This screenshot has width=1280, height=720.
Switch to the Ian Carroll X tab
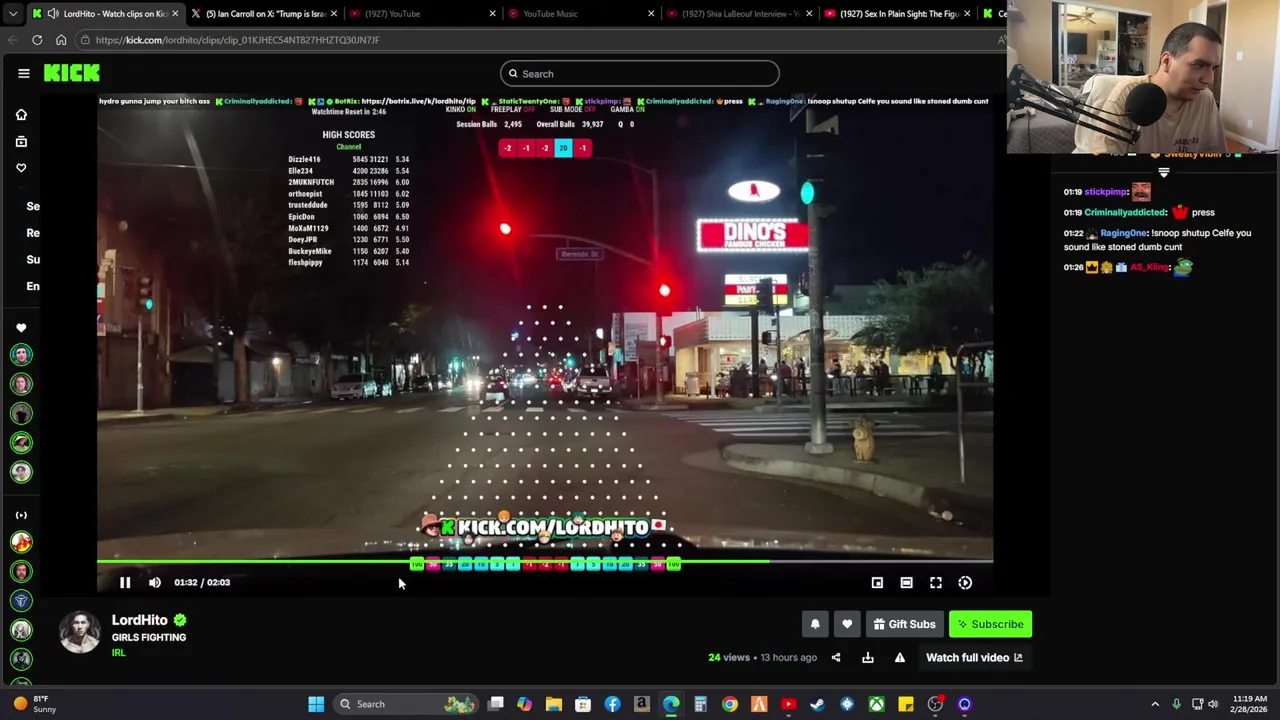[x=266, y=14]
